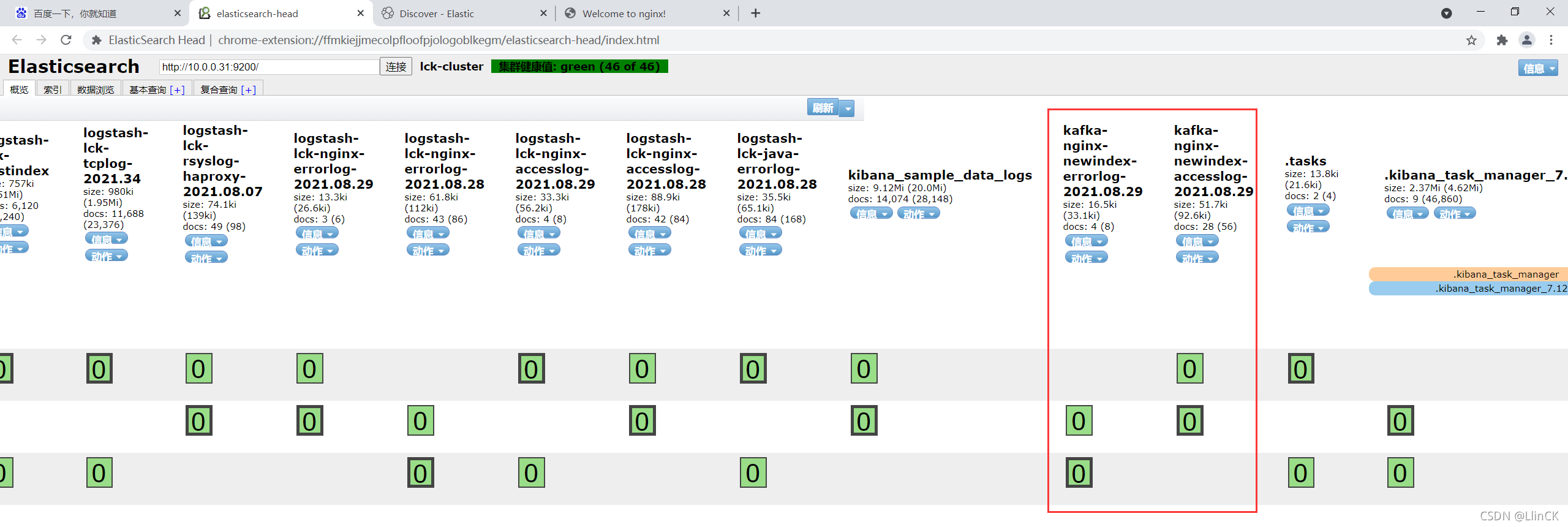This screenshot has width=1568, height=527.
Task: Open the 索引 indices tab
Action: tap(52, 89)
